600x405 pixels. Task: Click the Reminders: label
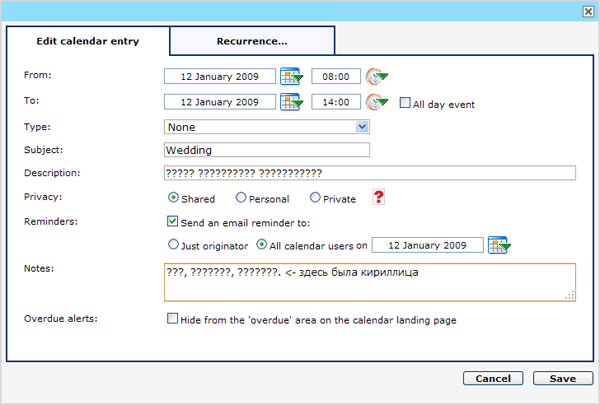[x=51, y=221]
